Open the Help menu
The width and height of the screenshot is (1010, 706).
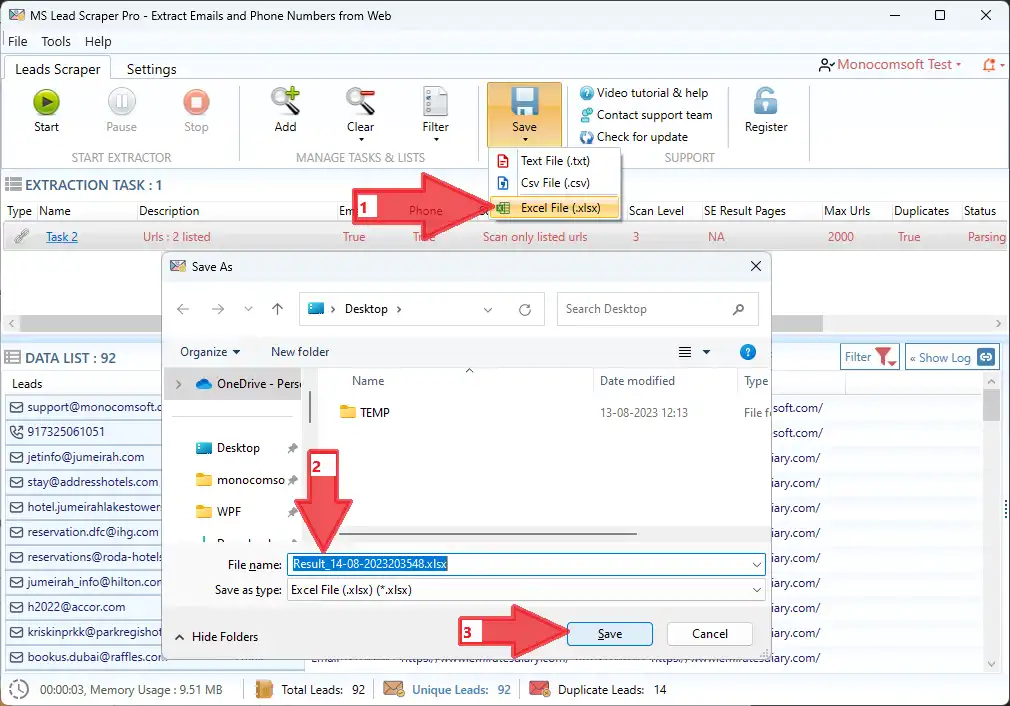point(98,41)
